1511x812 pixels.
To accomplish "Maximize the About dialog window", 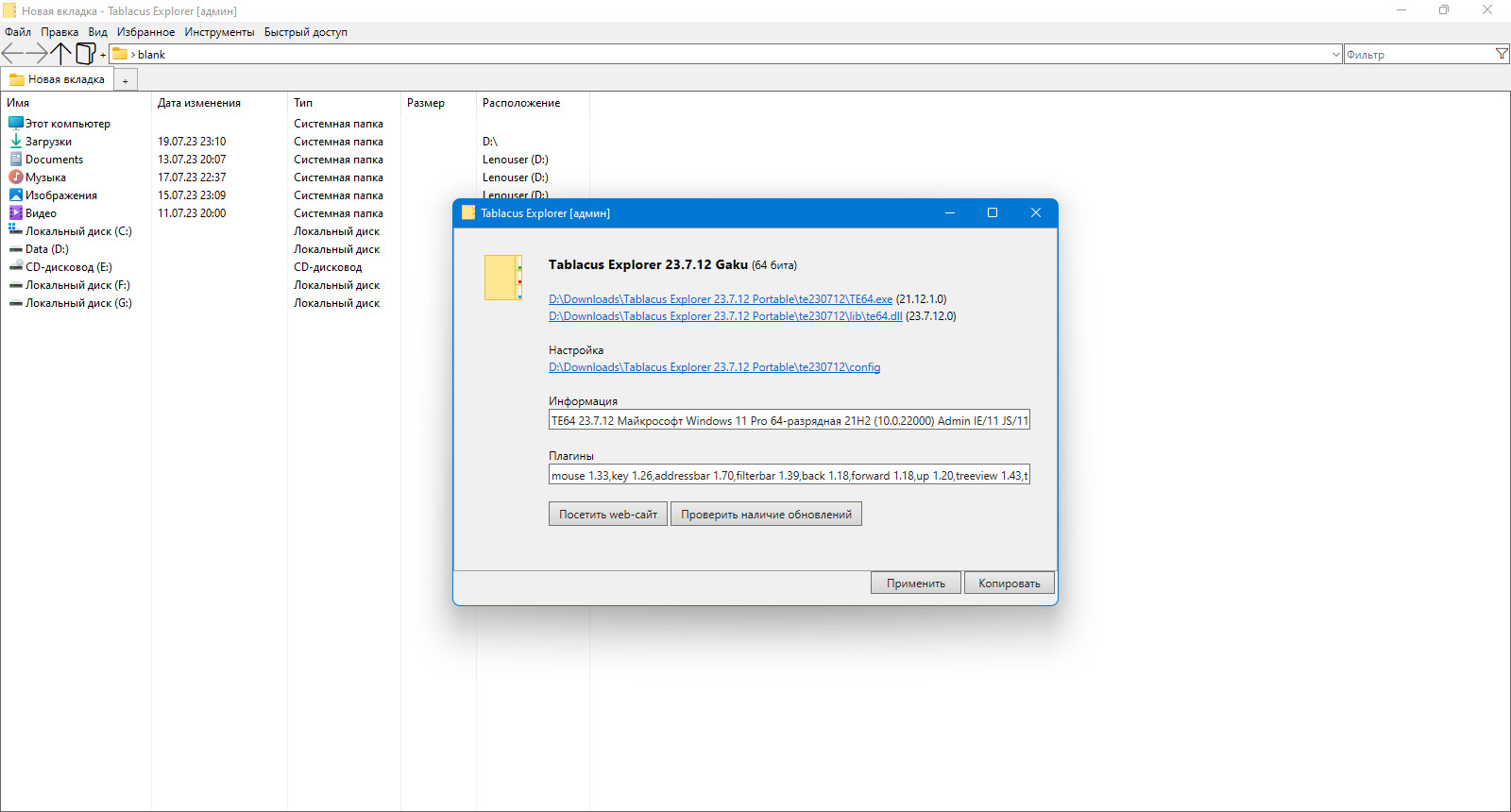I will pyautogui.click(x=993, y=212).
